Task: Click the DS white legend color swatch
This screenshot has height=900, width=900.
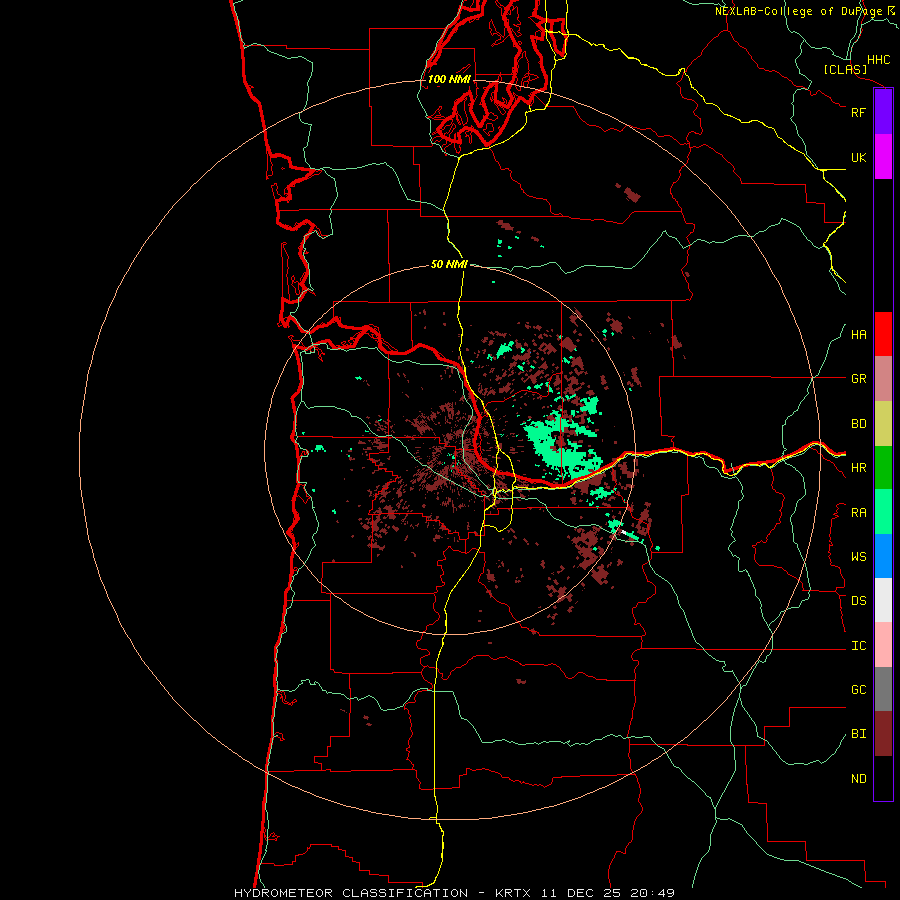Action: point(883,600)
